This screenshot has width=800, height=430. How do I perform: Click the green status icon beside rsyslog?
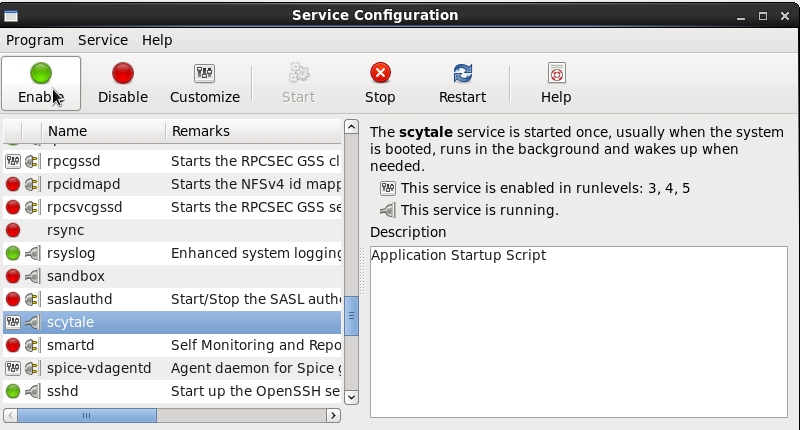(x=13, y=253)
